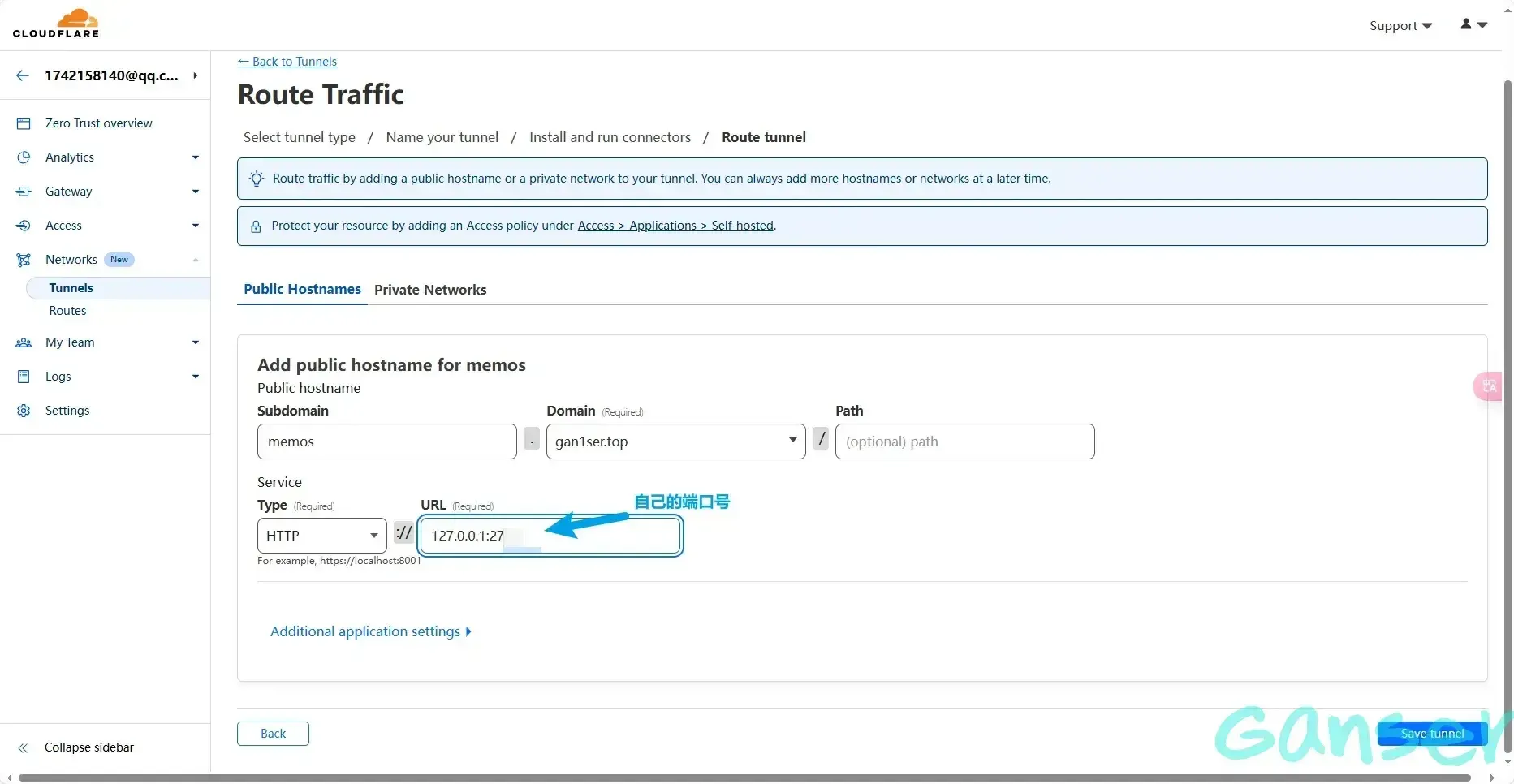The width and height of the screenshot is (1514, 784).
Task: Click the Gateway sidebar icon
Action: pyautogui.click(x=24, y=192)
